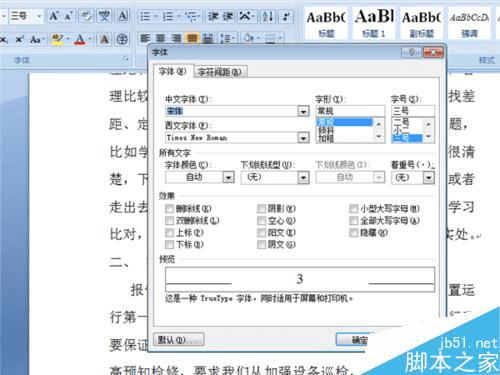This screenshot has height=375, width=500.
Task: Select 加粗 in the 字形 list
Action: tap(326, 138)
